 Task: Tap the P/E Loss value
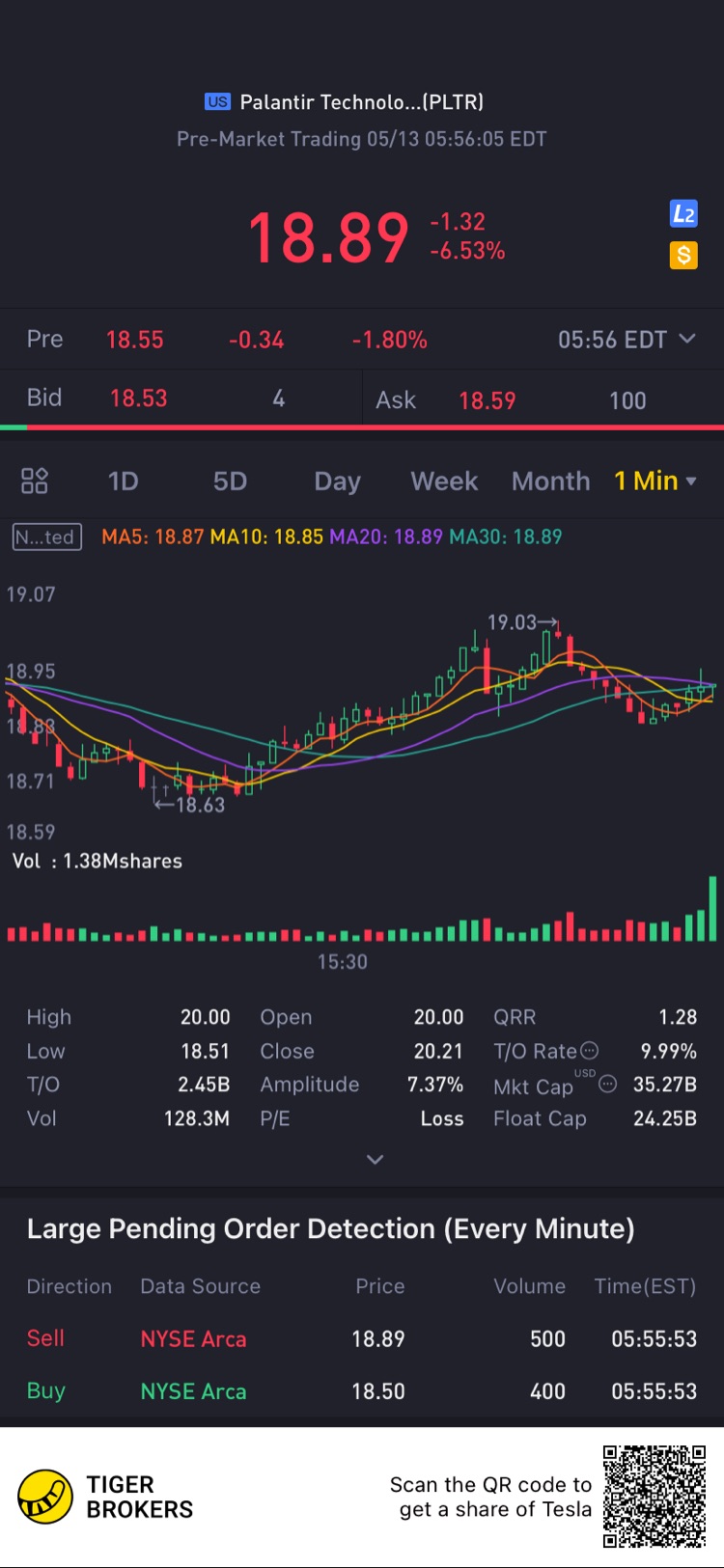click(x=442, y=1118)
